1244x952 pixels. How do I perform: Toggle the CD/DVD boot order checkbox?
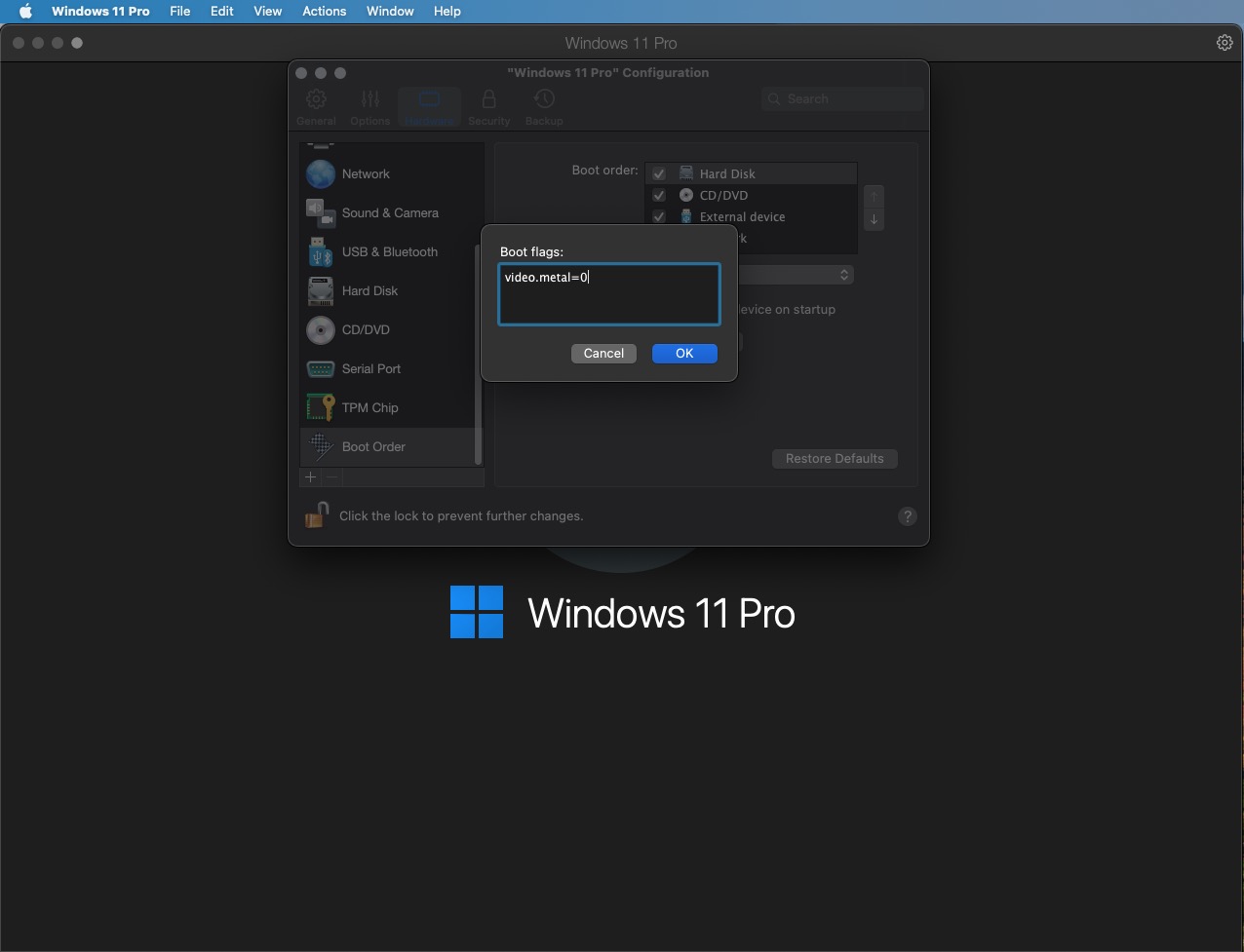click(659, 195)
